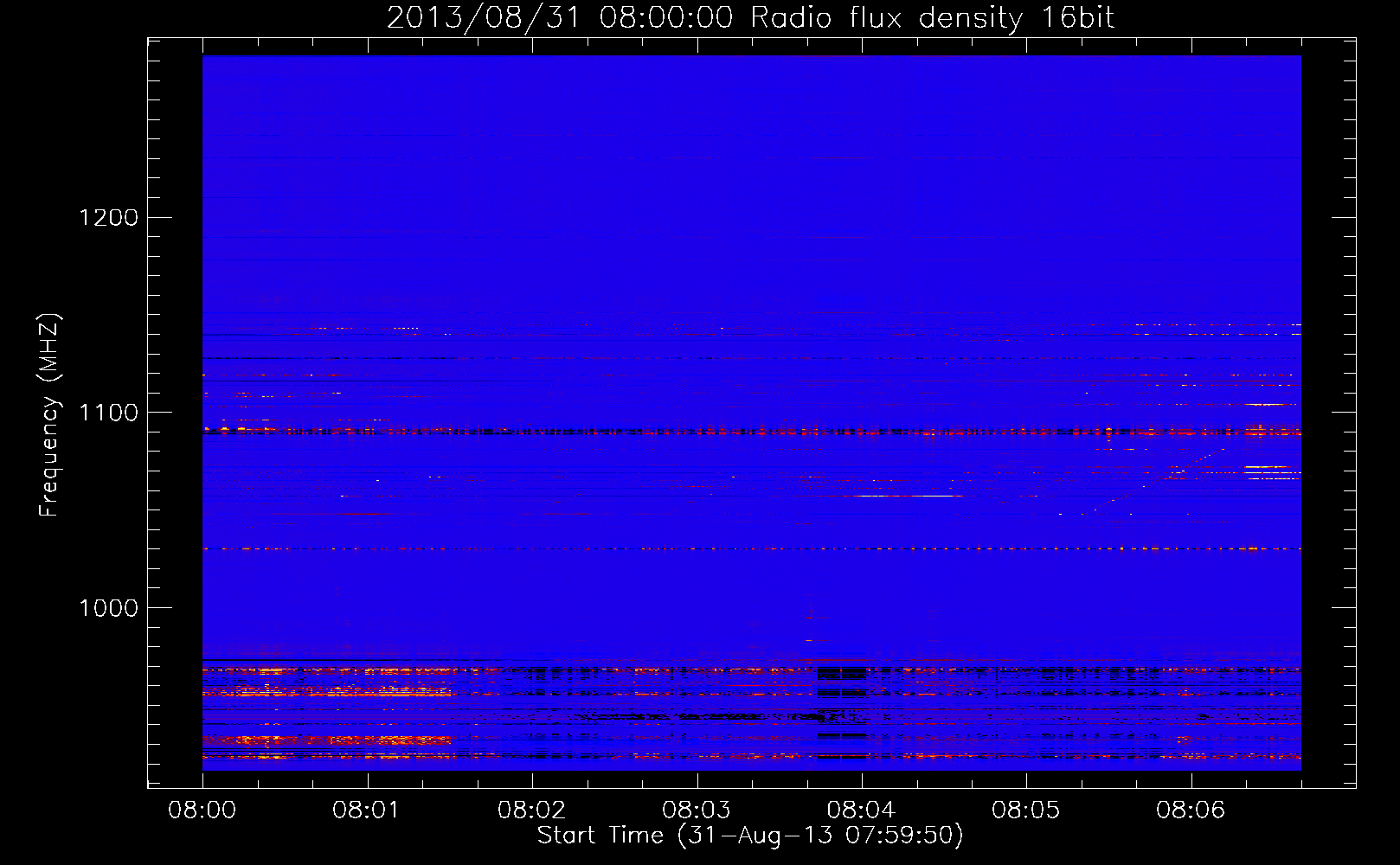Viewport: 1400px width, 865px height.
Task: Click the 08:00 time axis label
Action: (202, 811)
